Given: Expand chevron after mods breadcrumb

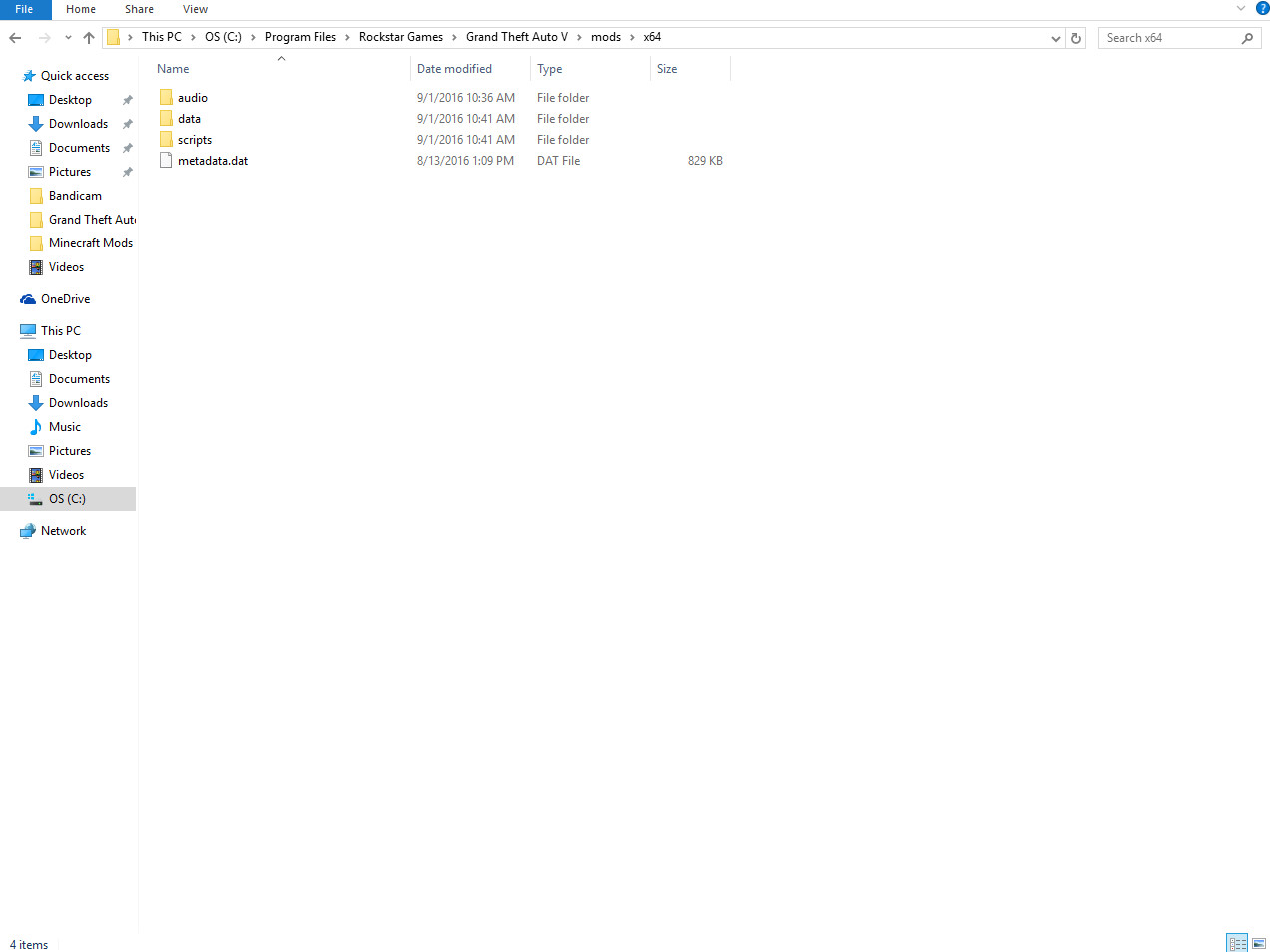Looking at the screenshot, I should pos(632,37).
